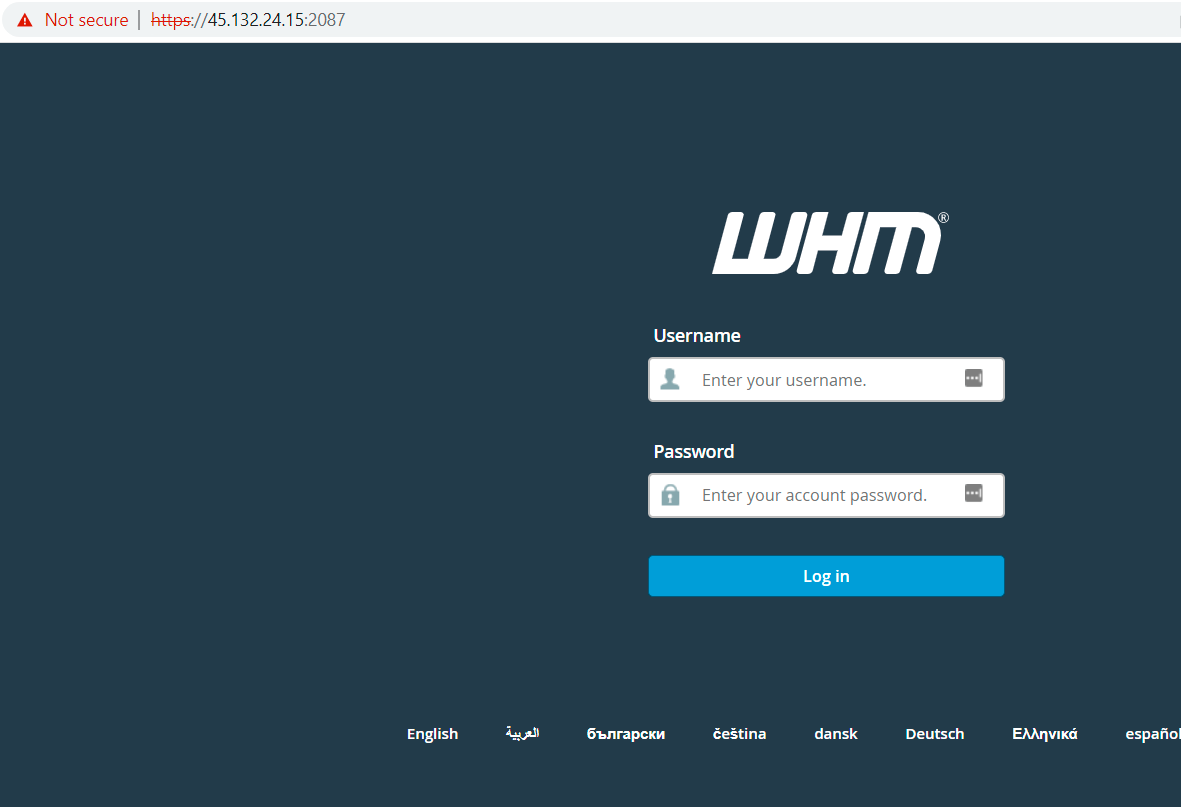Switch language to español
This screenshot has height=807, width=1181.
(x=1152, y=734)
